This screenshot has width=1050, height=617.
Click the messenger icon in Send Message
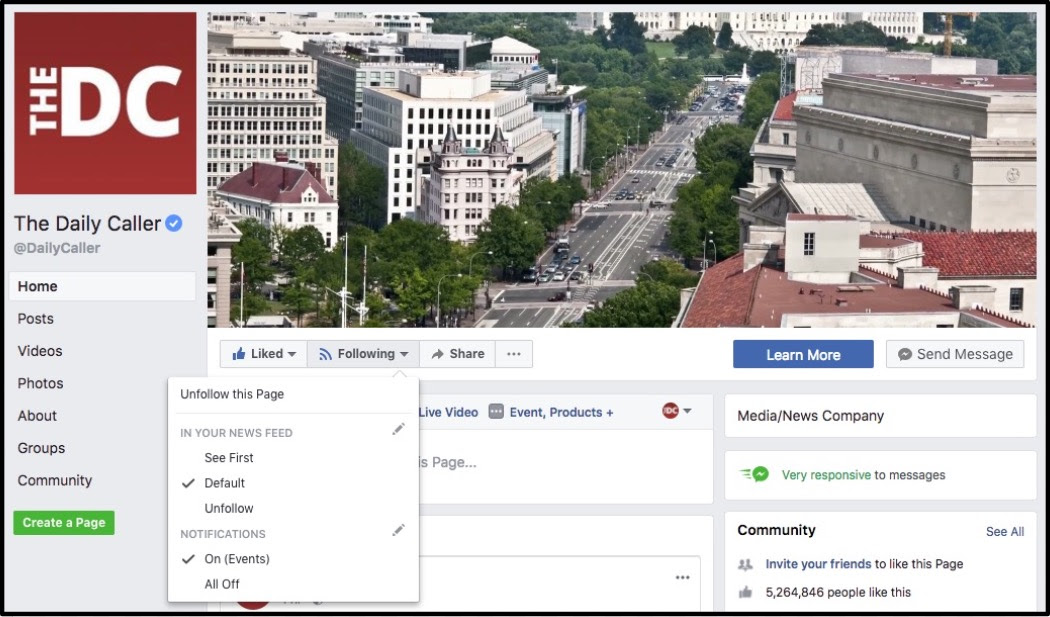point(905,354)
